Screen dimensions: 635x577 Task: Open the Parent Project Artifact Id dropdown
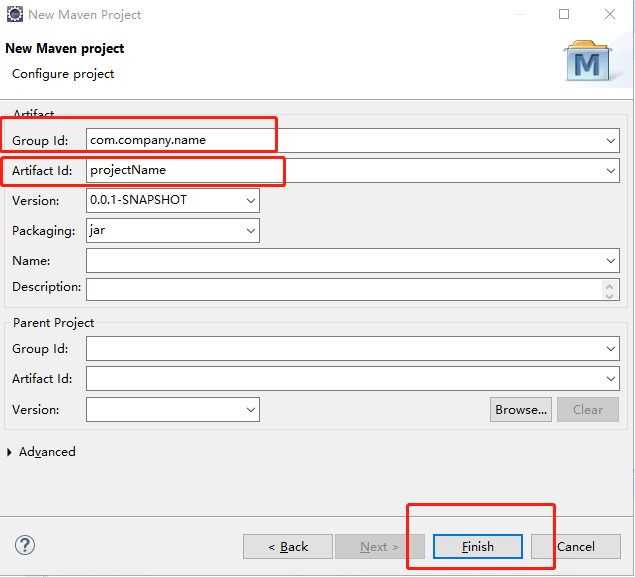click(611, 379)
